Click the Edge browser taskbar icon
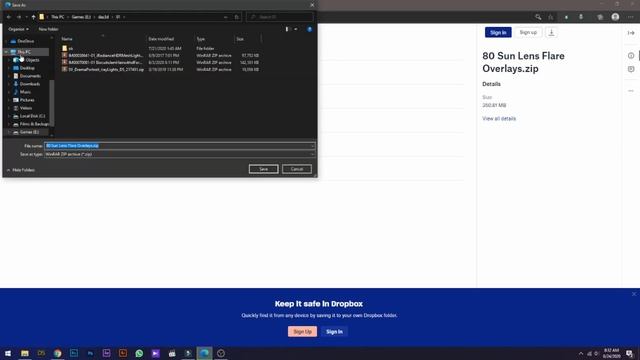640x360 pixels. pos(204,353)
